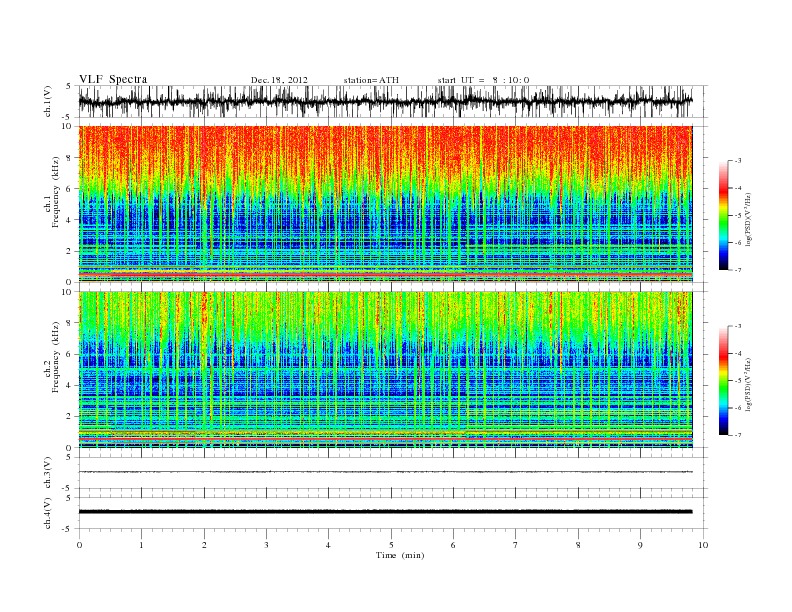Click the "ch.1(V)" waveform axis label
This screenshot has height=612, width=792.
pos(48,101)
